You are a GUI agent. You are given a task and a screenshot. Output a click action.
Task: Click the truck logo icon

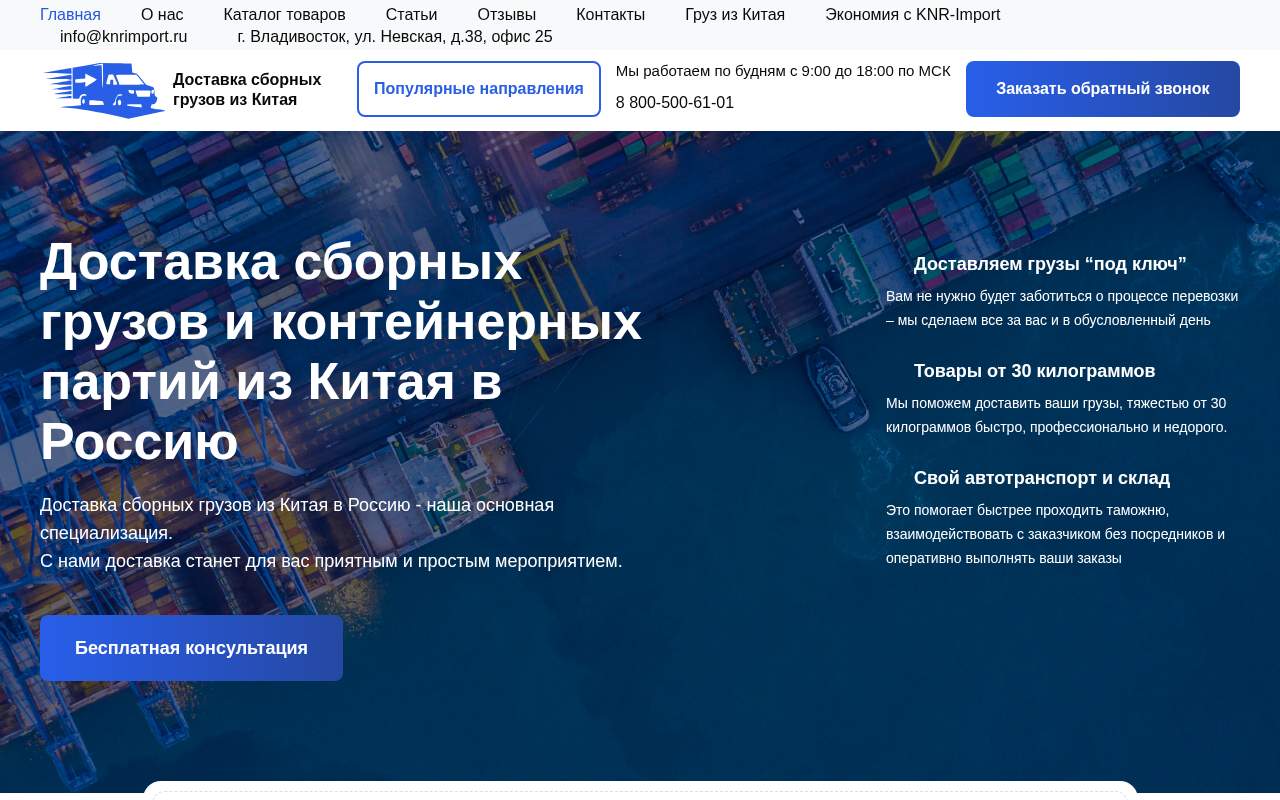coord(105,90)
